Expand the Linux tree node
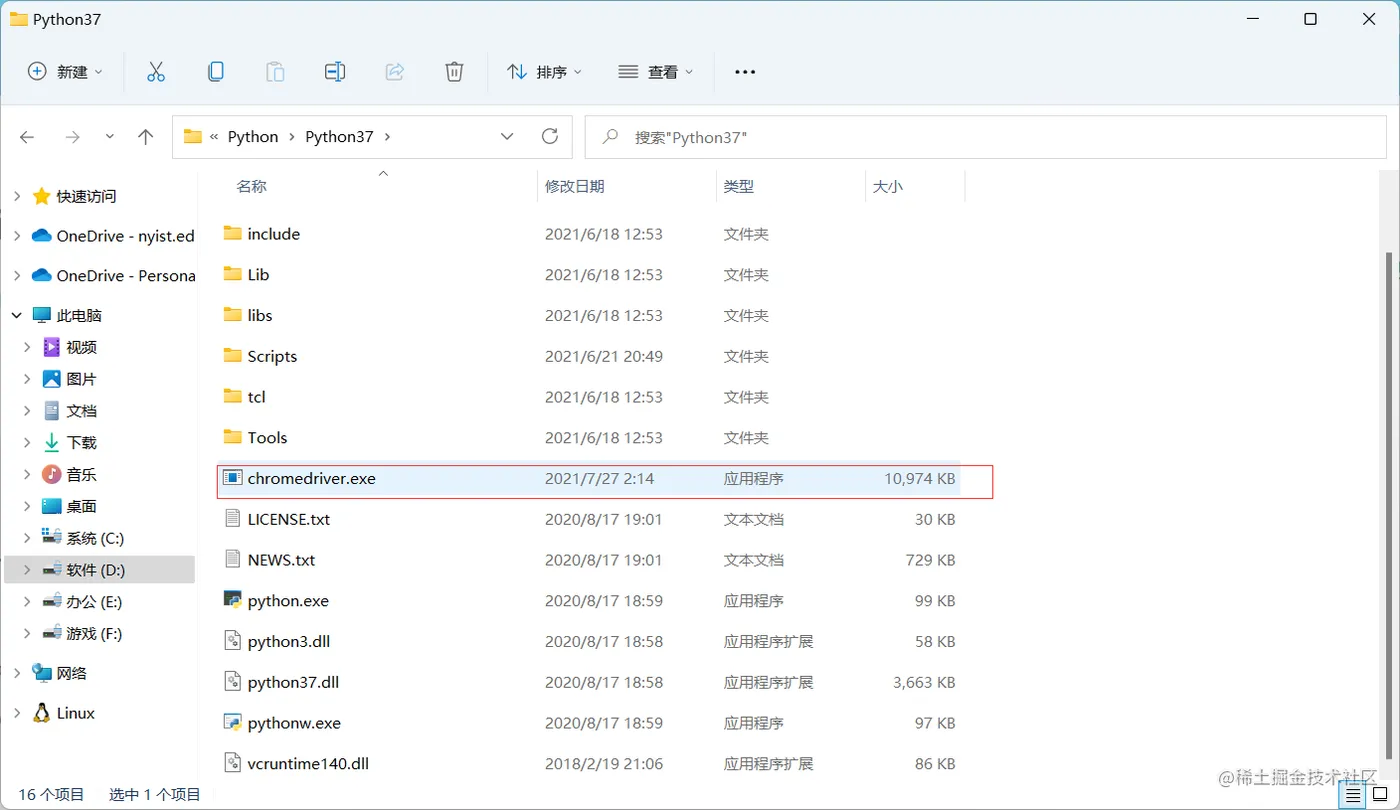The image size is (1400, 810). click(x=16, y=713)
